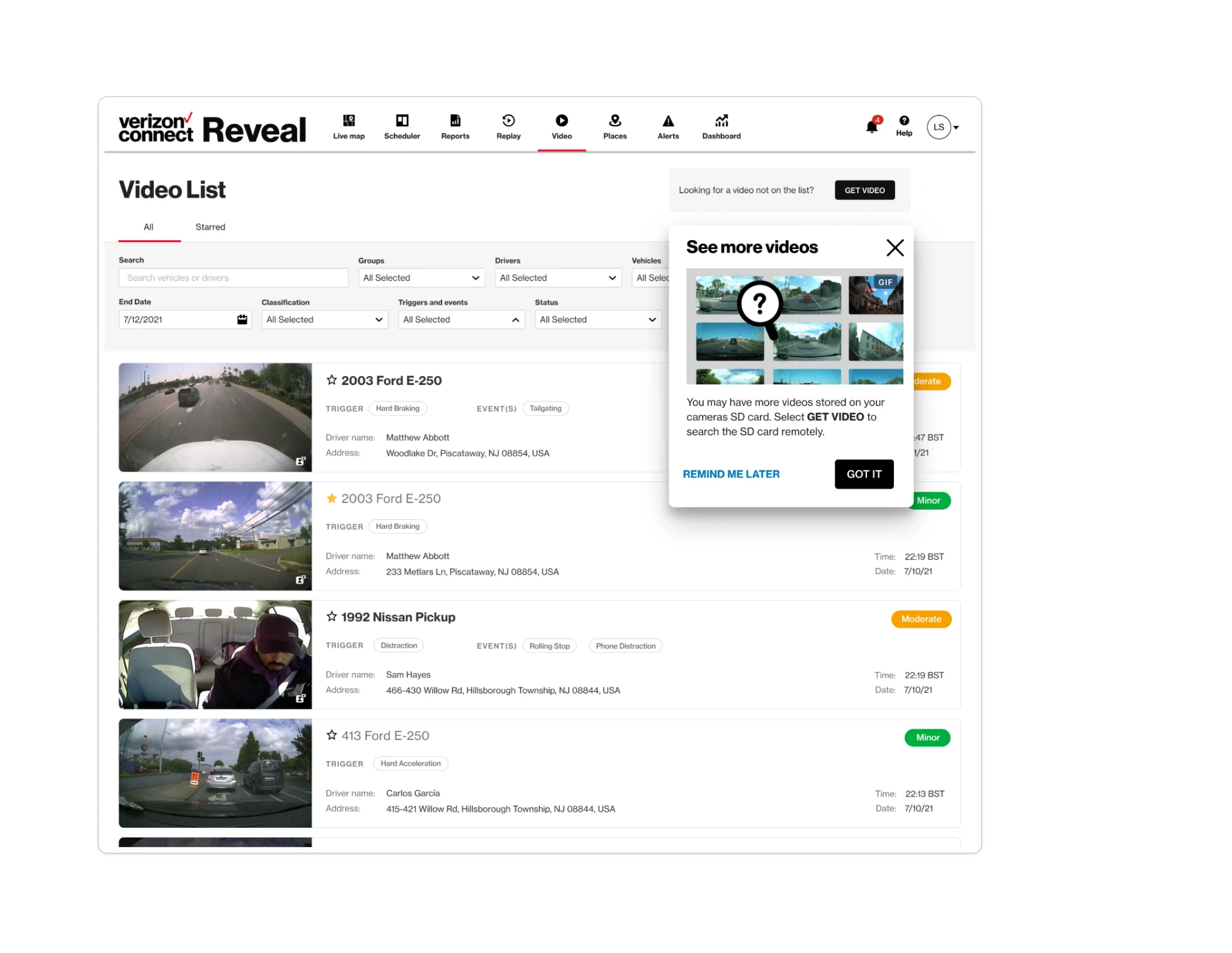Open the Replay section
1232x953 pixels.
[x=508, y=126]
